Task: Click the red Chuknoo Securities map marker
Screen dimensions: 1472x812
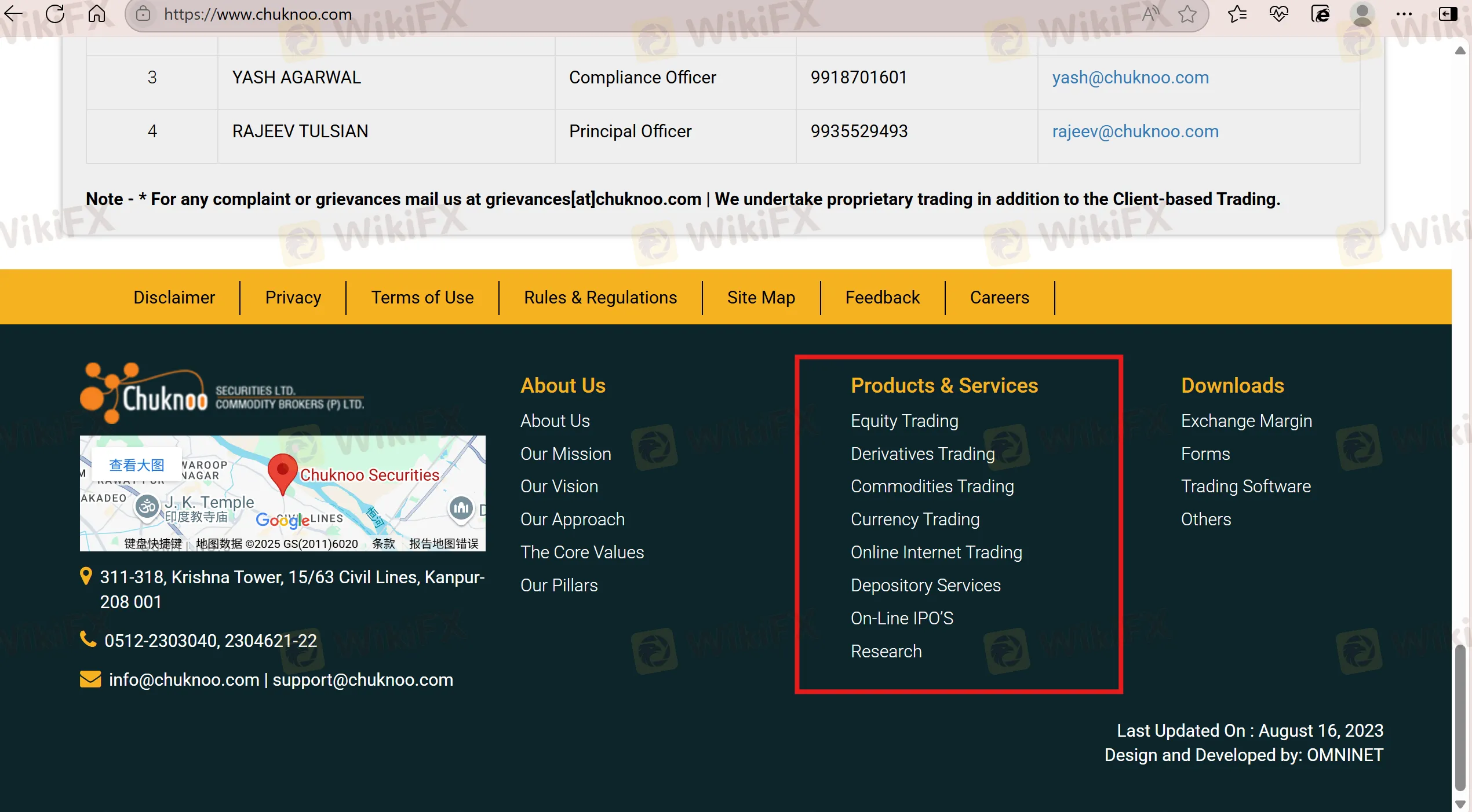Action: coord(282,472)
